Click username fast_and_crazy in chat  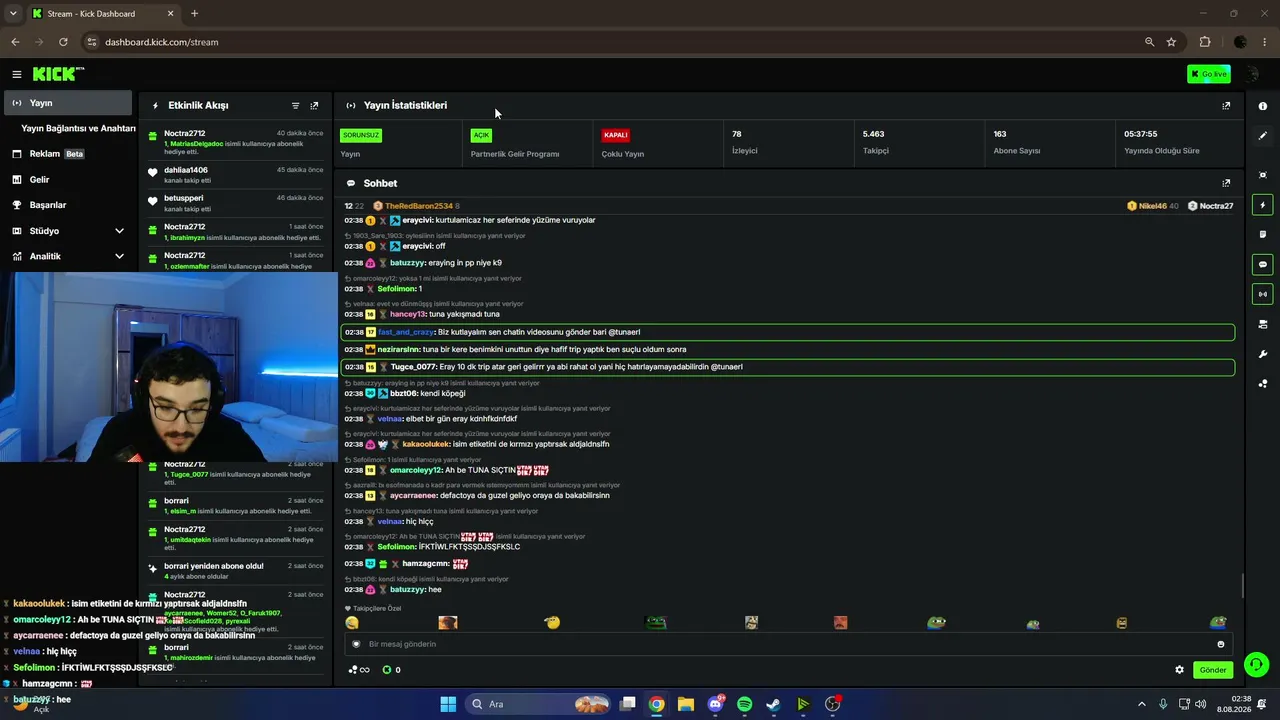click(x=406, y=332)
